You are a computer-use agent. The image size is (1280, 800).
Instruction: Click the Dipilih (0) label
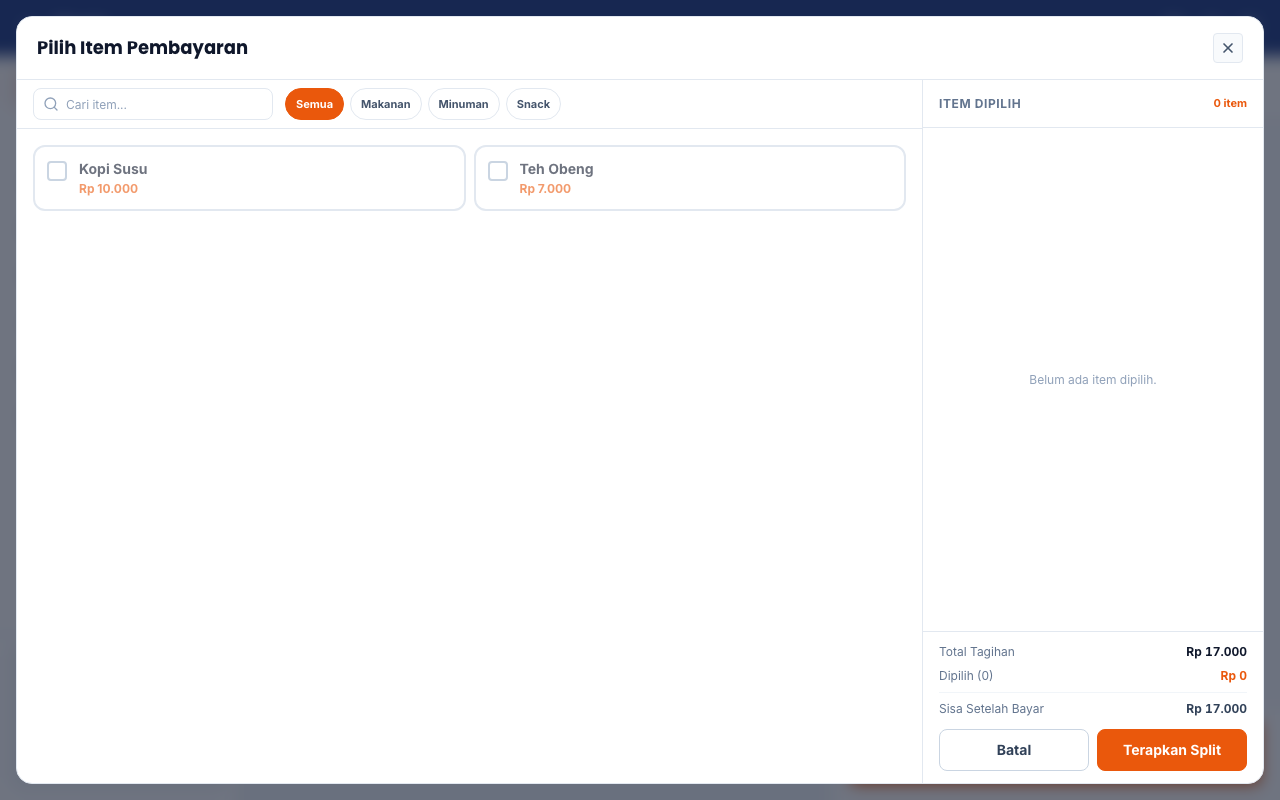(x=966, y=676)
